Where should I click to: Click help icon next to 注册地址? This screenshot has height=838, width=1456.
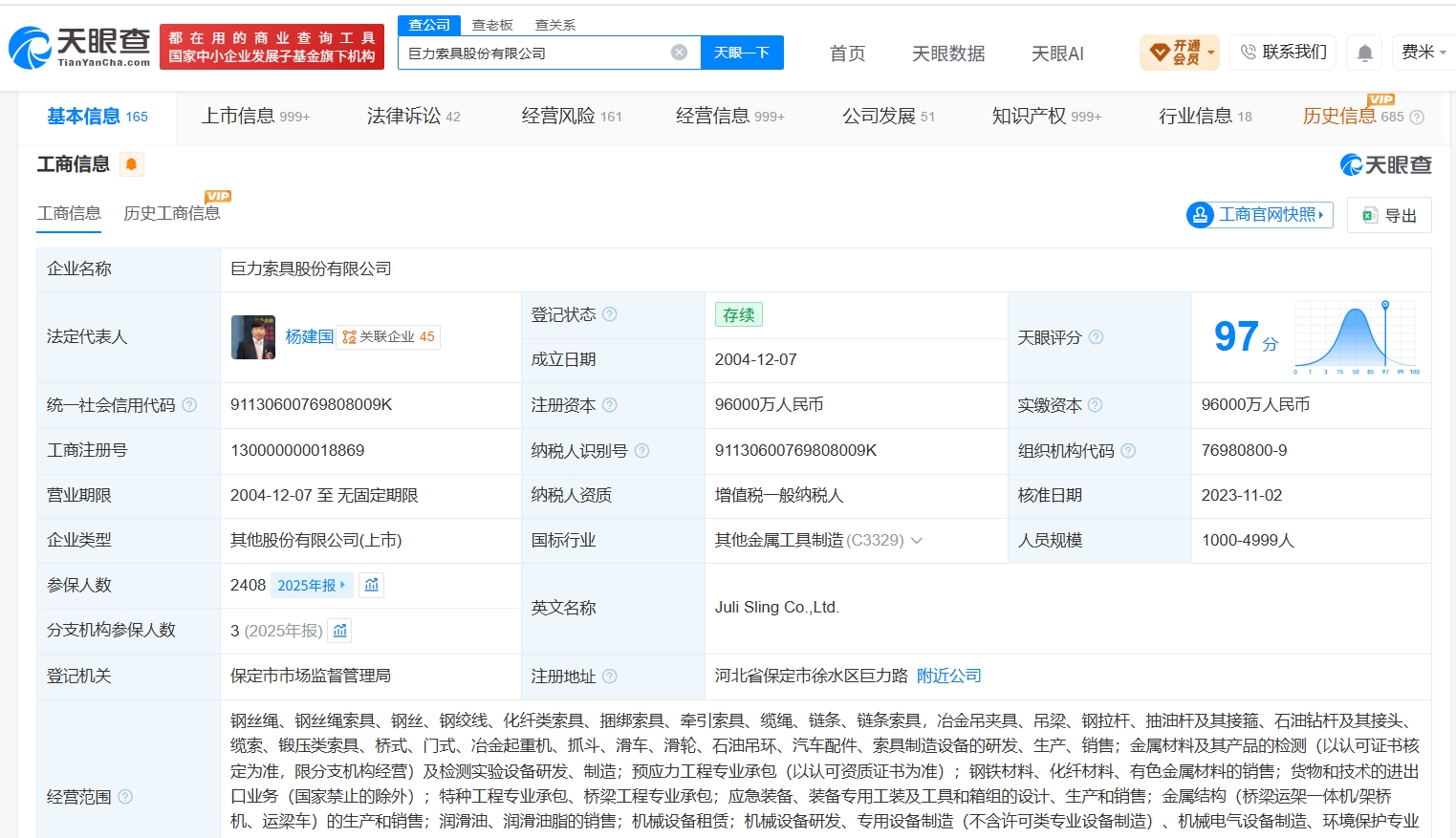click(x=610, y=677)
